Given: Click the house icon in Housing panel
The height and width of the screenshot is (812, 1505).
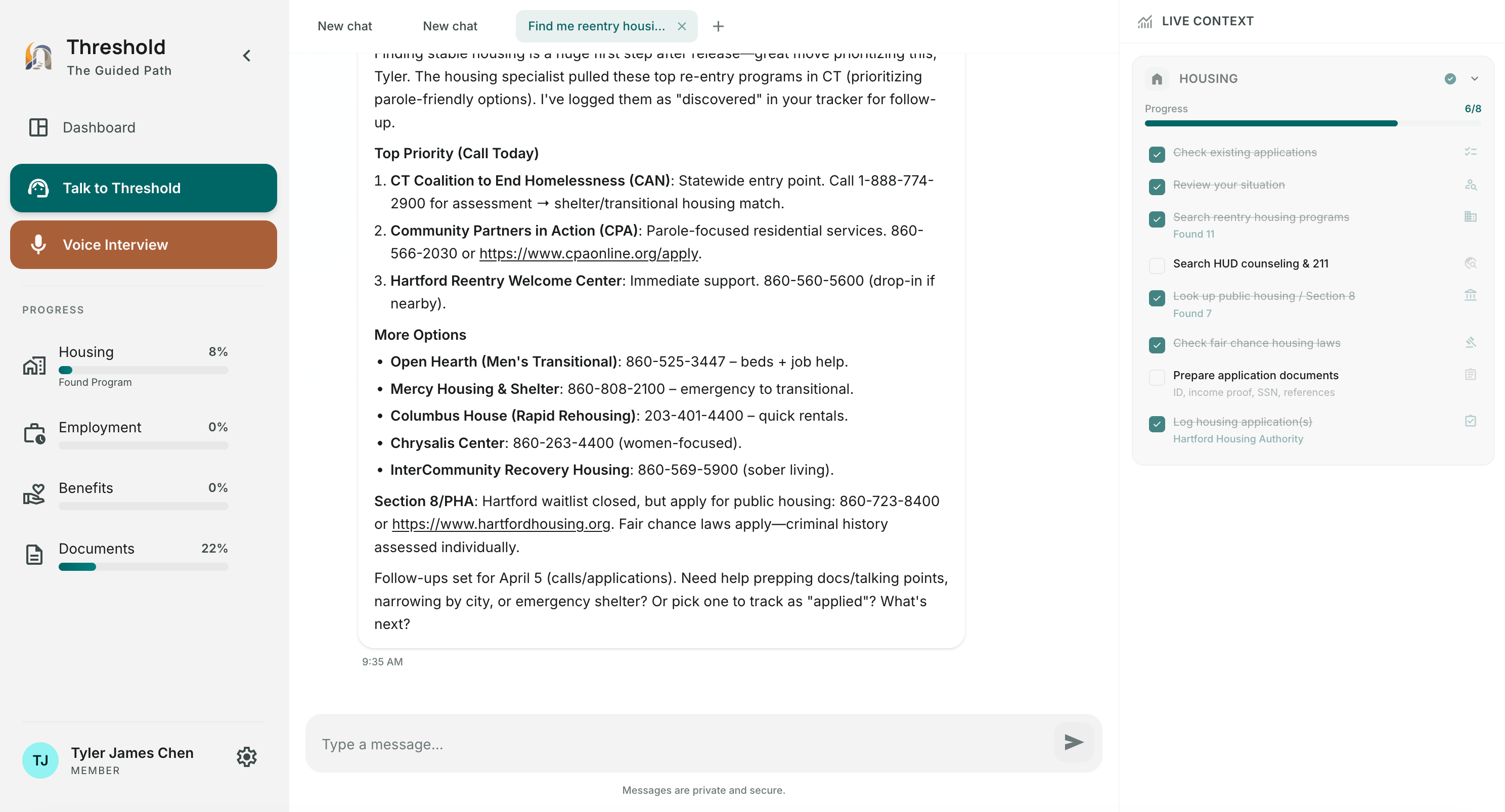Looking at the screenshot, I should pyautogui.click(x=1157, y=79).
